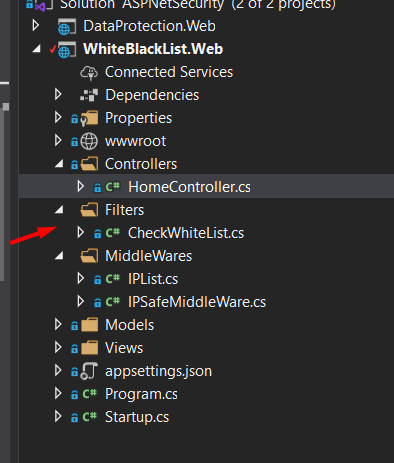Expand the DataProtection.Web project node
Image resolution: width=394 pixels, height=463 pixels.
pos(36,25)
